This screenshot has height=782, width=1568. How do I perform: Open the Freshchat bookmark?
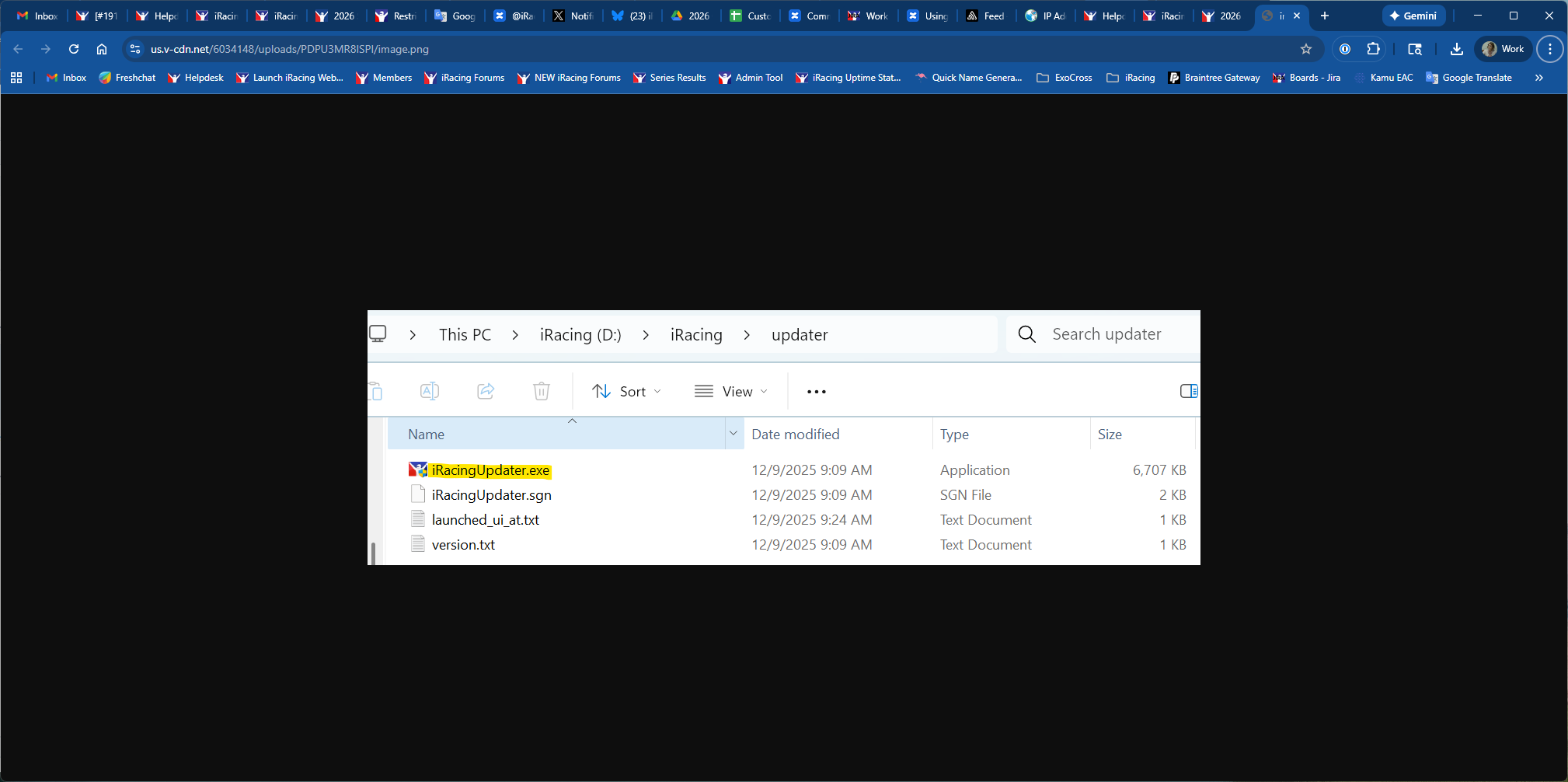[127, 78]
